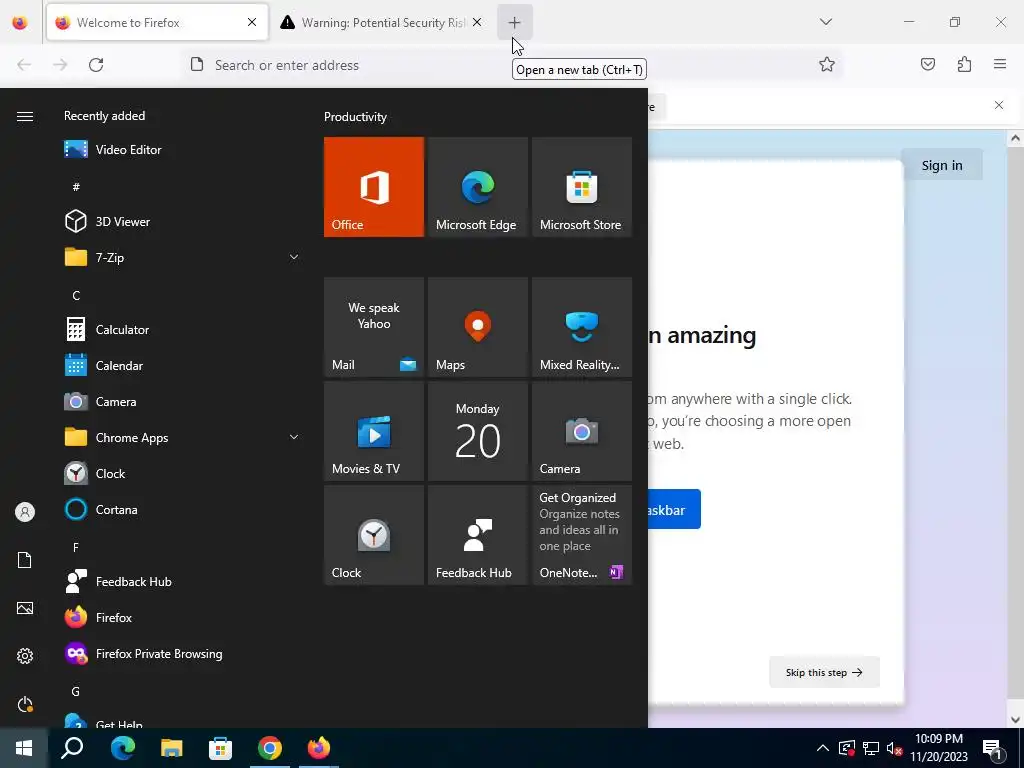This screenshot has height=768, width=1024.
Task: Show hidden tray icons
Action: [x=823, y=748]
